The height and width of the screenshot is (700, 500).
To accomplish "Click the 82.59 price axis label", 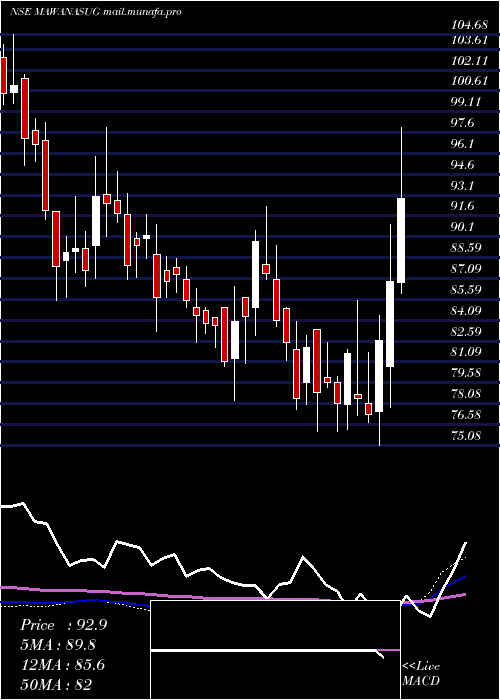I will [467, 331].
